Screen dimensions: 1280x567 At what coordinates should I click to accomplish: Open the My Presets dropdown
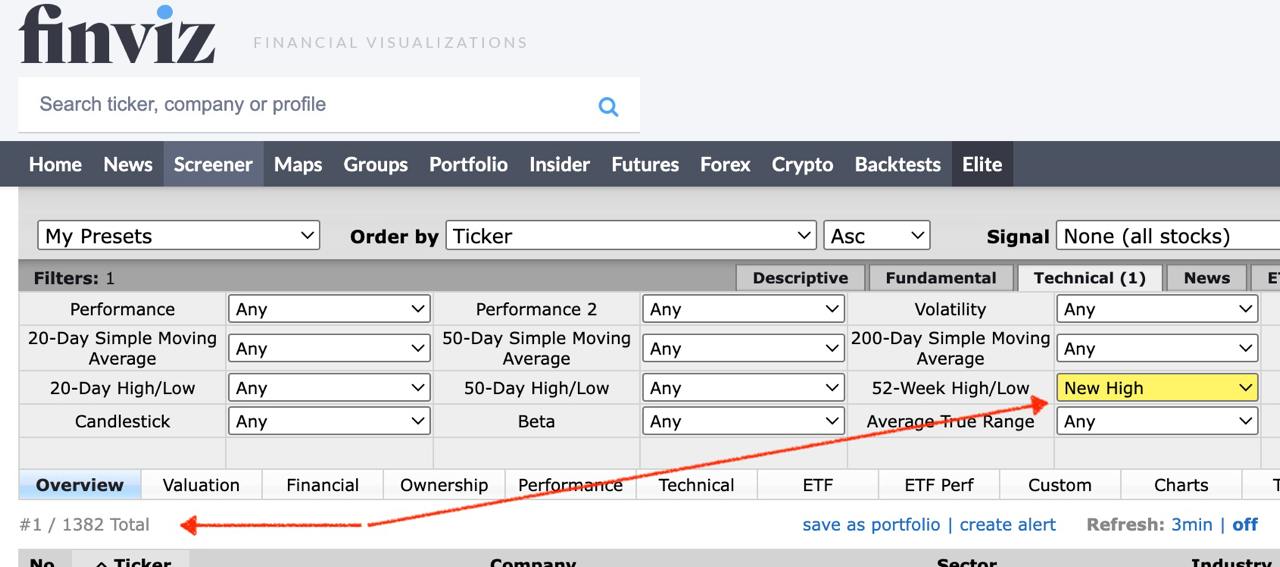coord(179,236)
